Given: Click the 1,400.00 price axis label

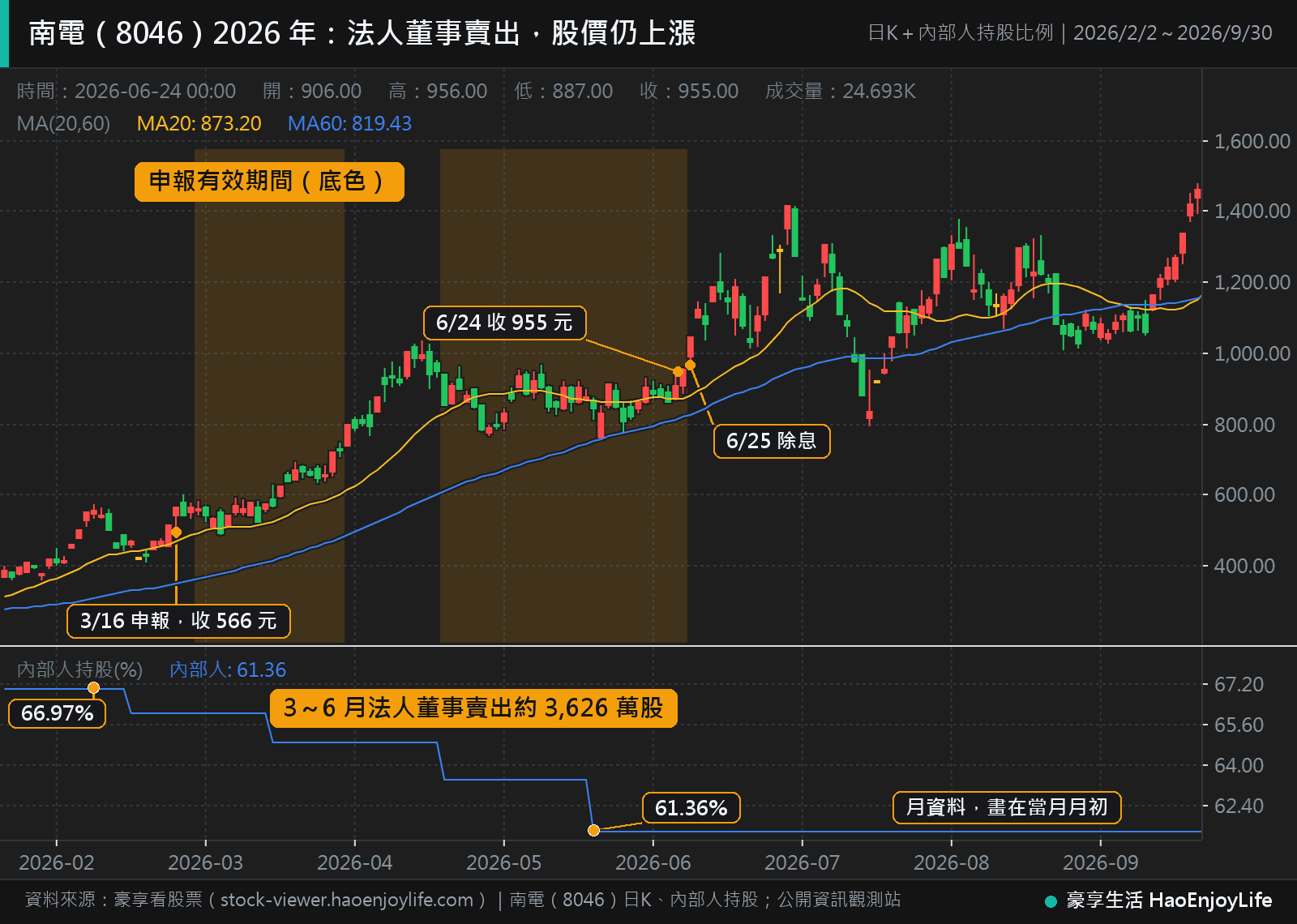Looking at the screenshot, I should 1252,212.
